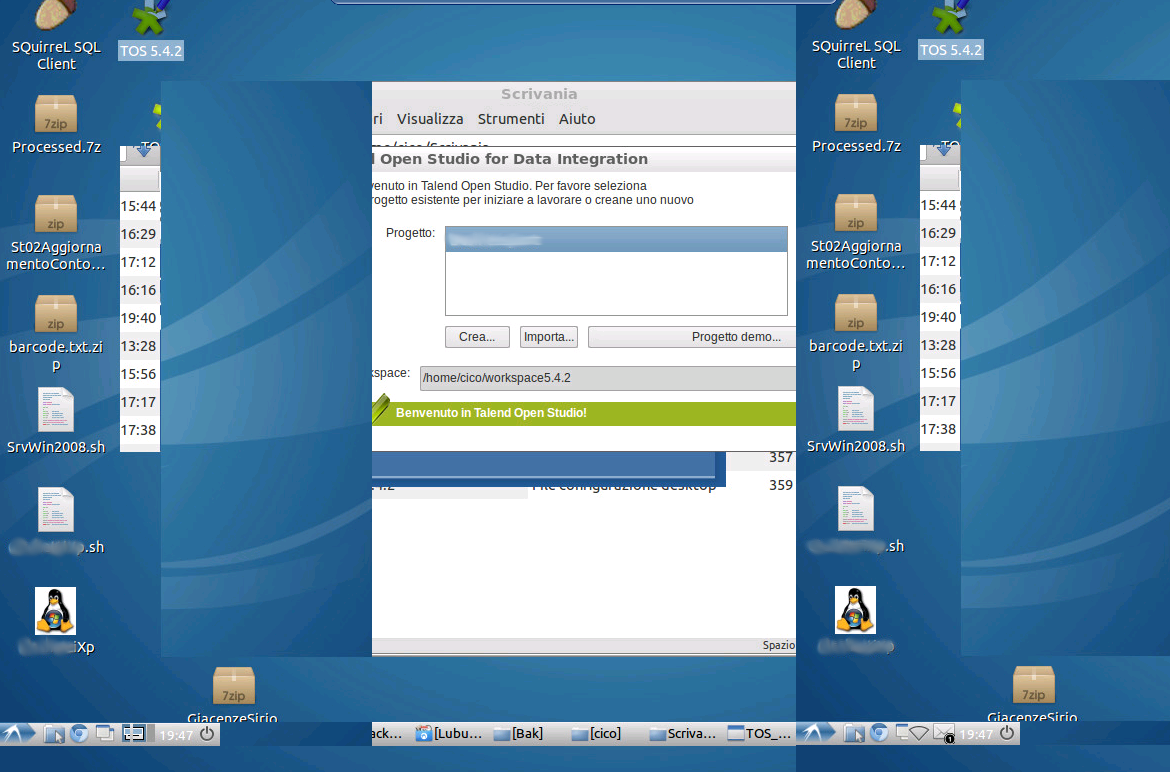Open the Visualizza menu in Scrivania window
This screenshot has width=1170, height=772.
coord(430,119)
